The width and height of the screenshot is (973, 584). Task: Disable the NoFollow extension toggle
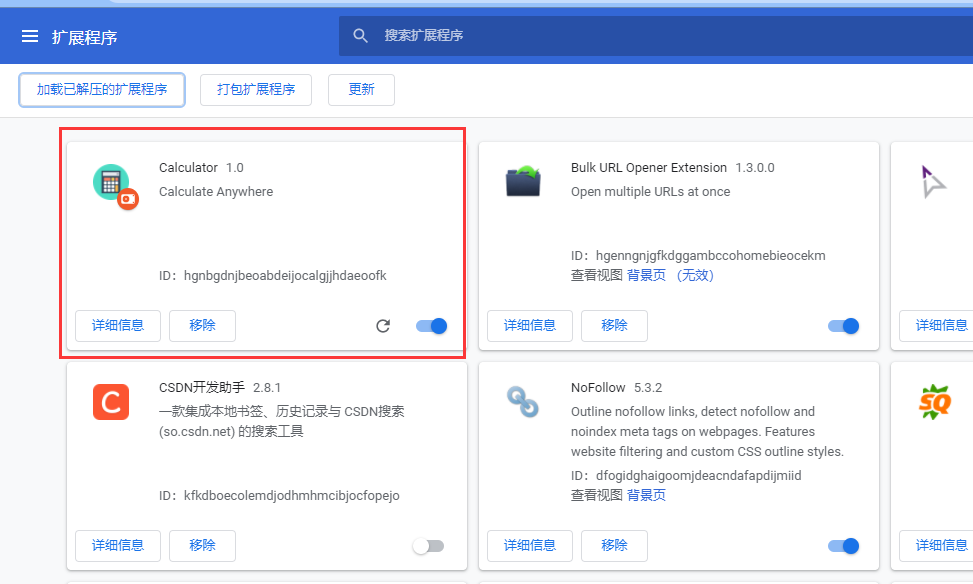click(x=843, y=546)
